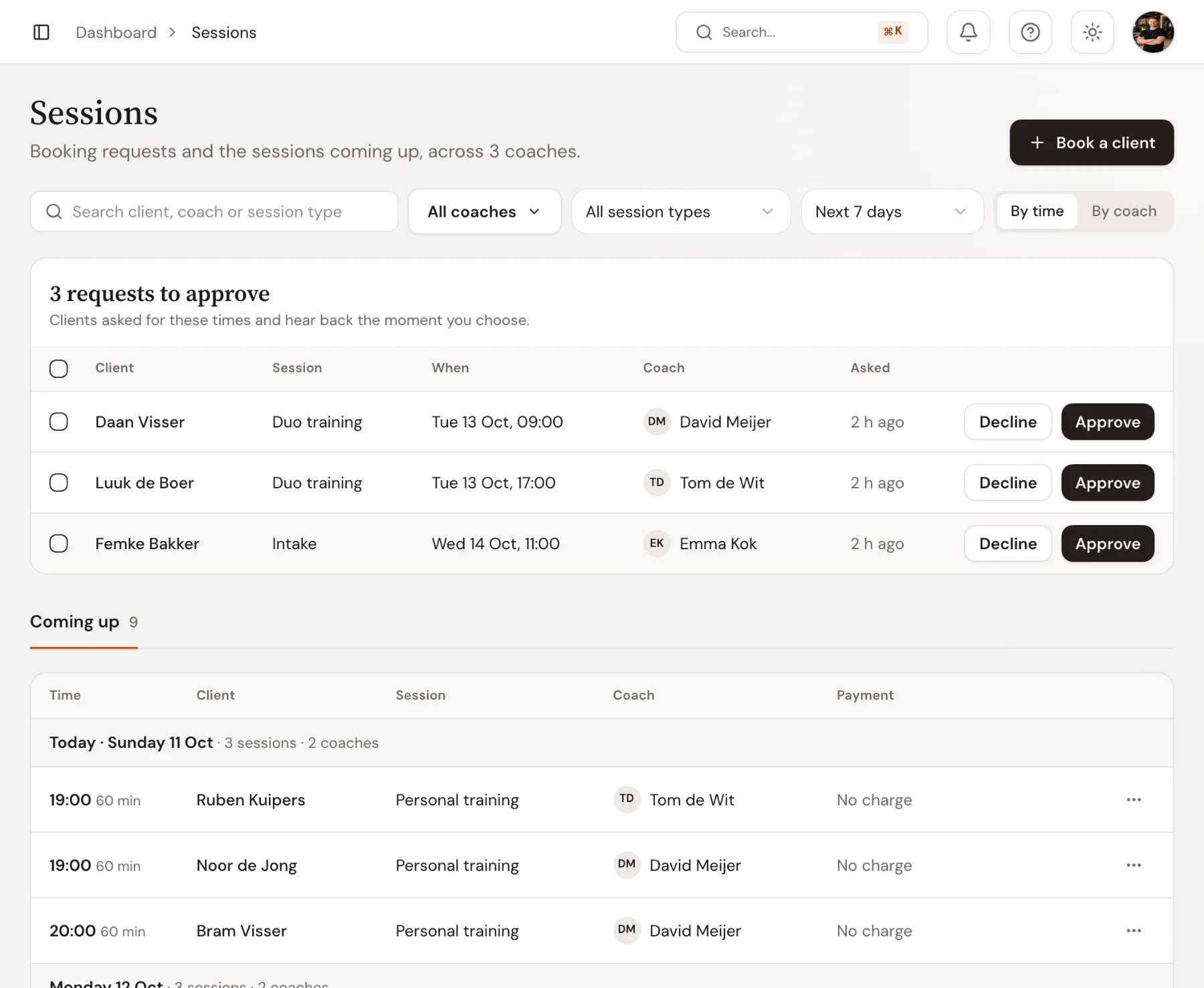Click the Asked column header
Image resolution: width=1204 pixels, height=988 pixels.
(x=870, y=368)
